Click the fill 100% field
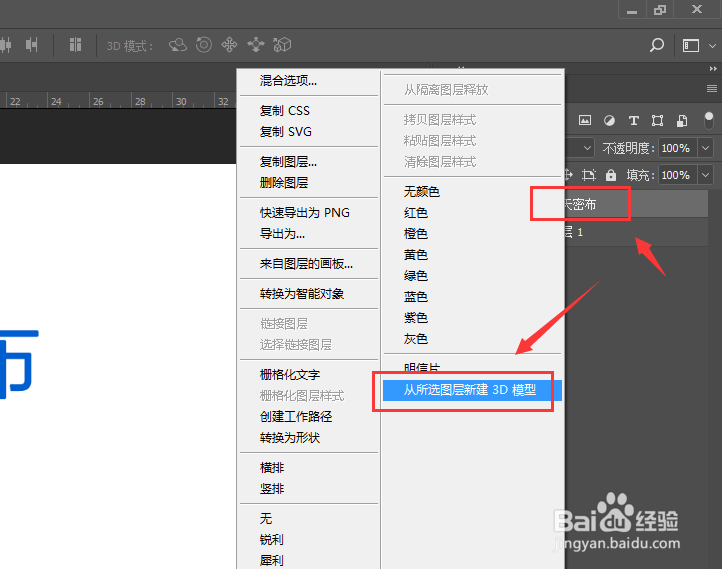 676,175
